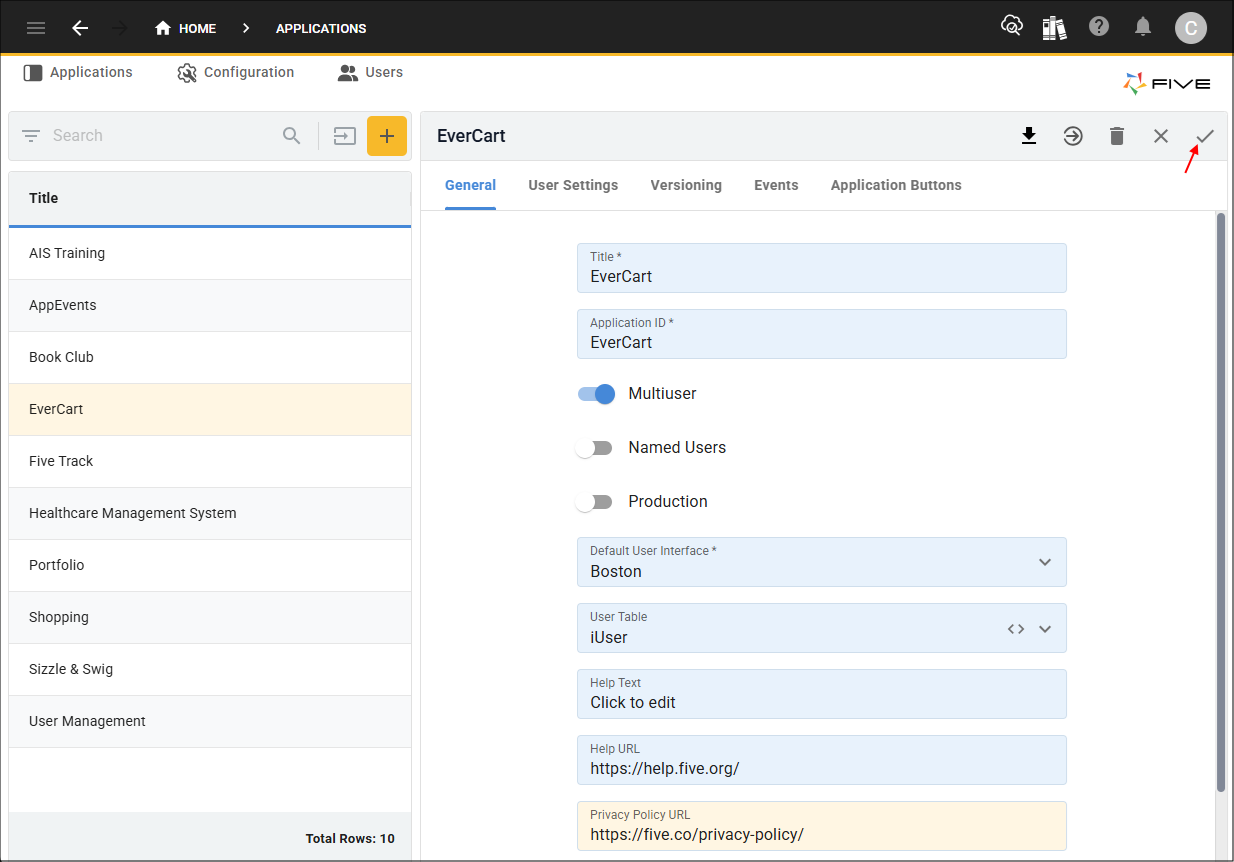Save the form with checkmark icon
The image size is (1234, 862).
(1205, 136)
